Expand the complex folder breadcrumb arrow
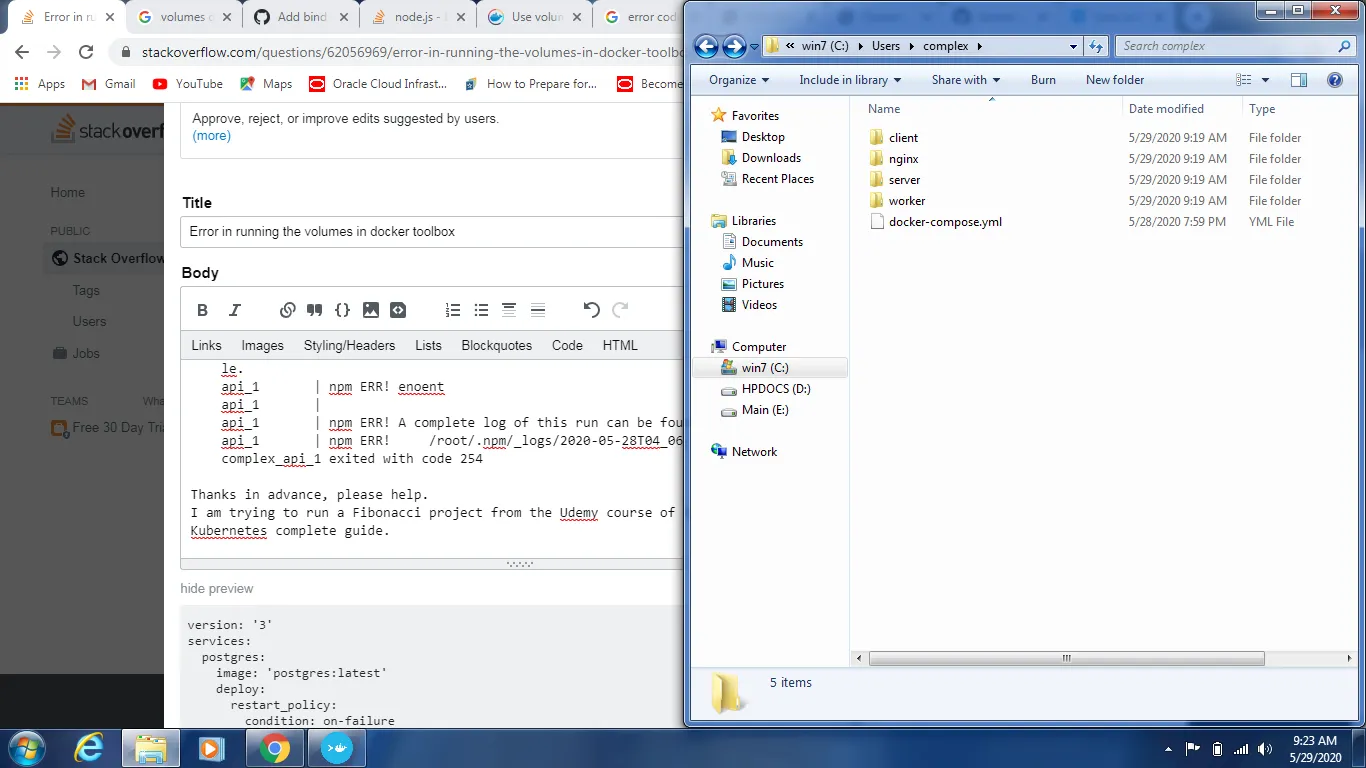 [x=979, y=46]
